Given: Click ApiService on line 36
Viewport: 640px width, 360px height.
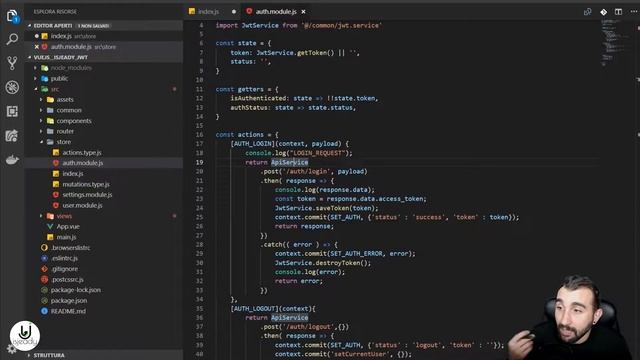Looking at the screenshot, I should [289, 318].
